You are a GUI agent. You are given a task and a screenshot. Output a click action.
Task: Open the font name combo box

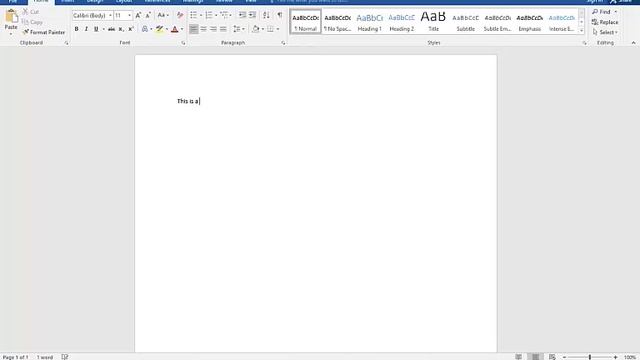click(x=92, y=16)
